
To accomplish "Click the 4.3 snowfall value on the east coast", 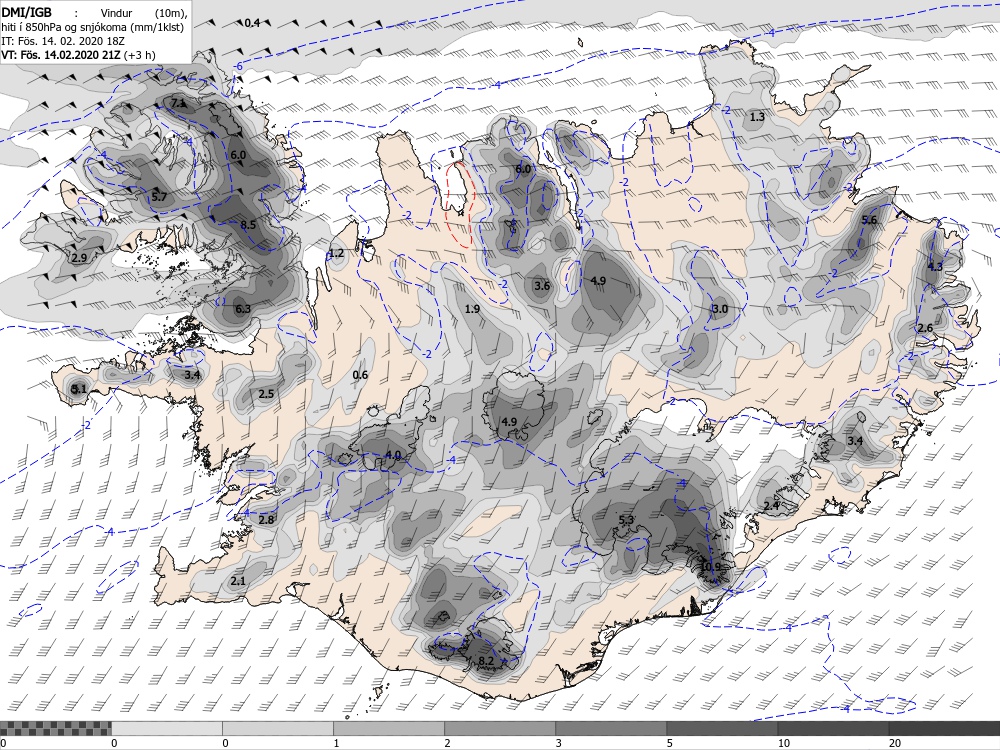I will coord(934,267).
